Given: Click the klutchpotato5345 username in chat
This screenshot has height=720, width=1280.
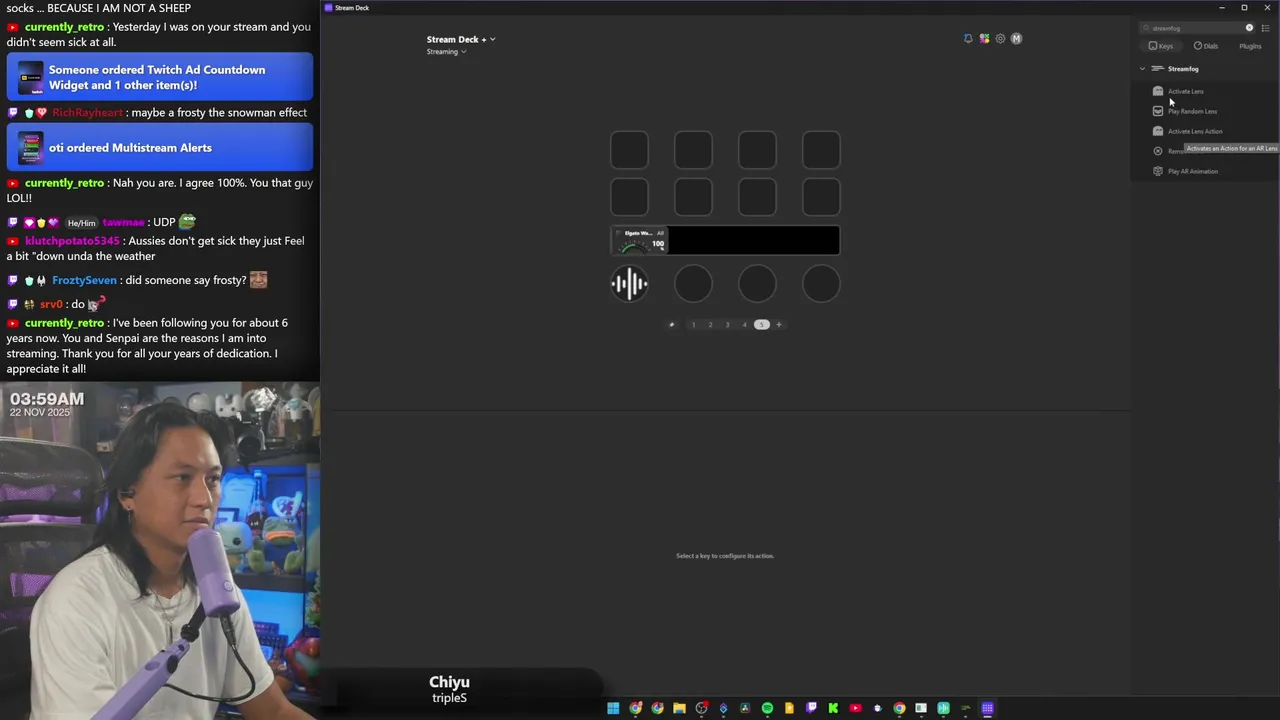Looking at the screenshot, I should (72, 241).
